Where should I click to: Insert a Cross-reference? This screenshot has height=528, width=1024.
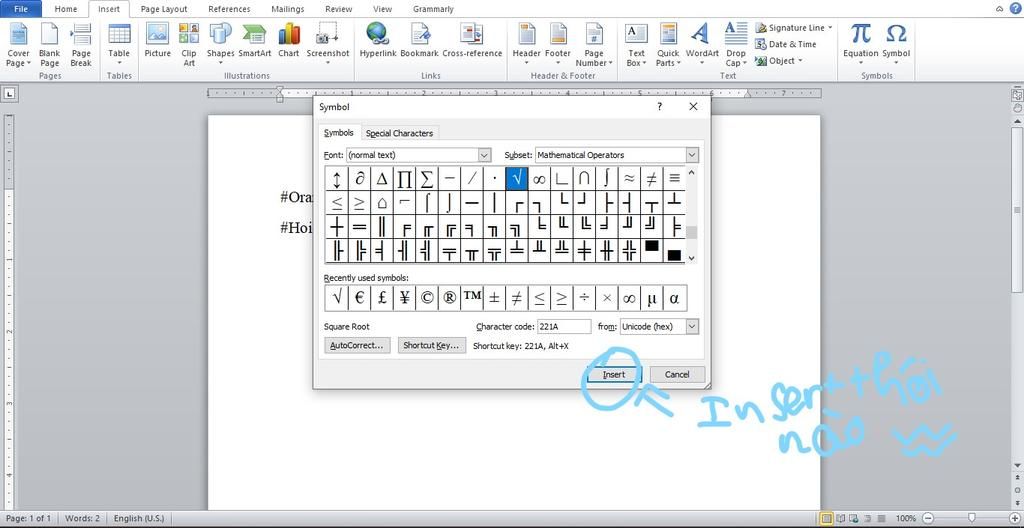tap(472, 41)
